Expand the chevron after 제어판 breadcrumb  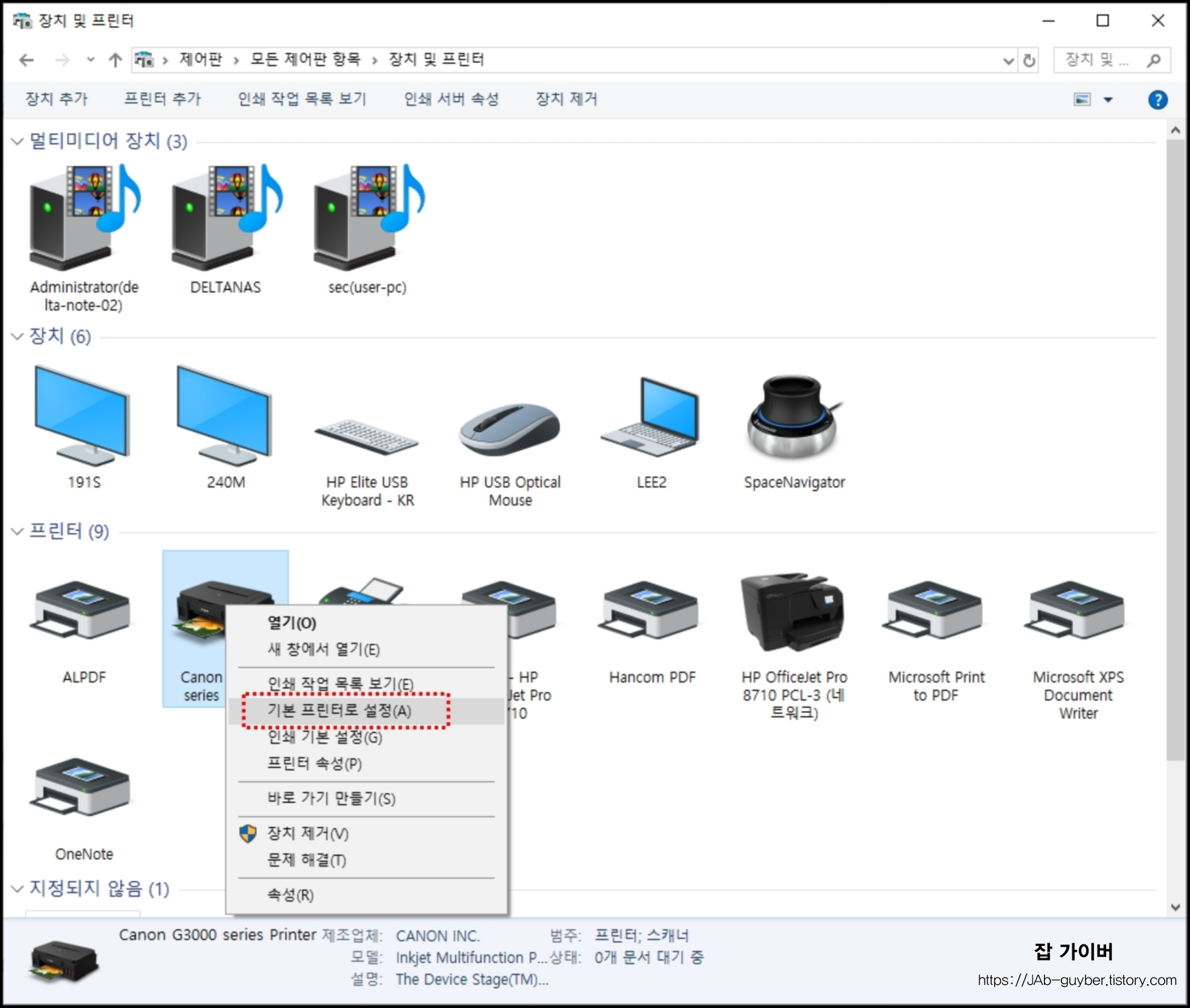236,61
